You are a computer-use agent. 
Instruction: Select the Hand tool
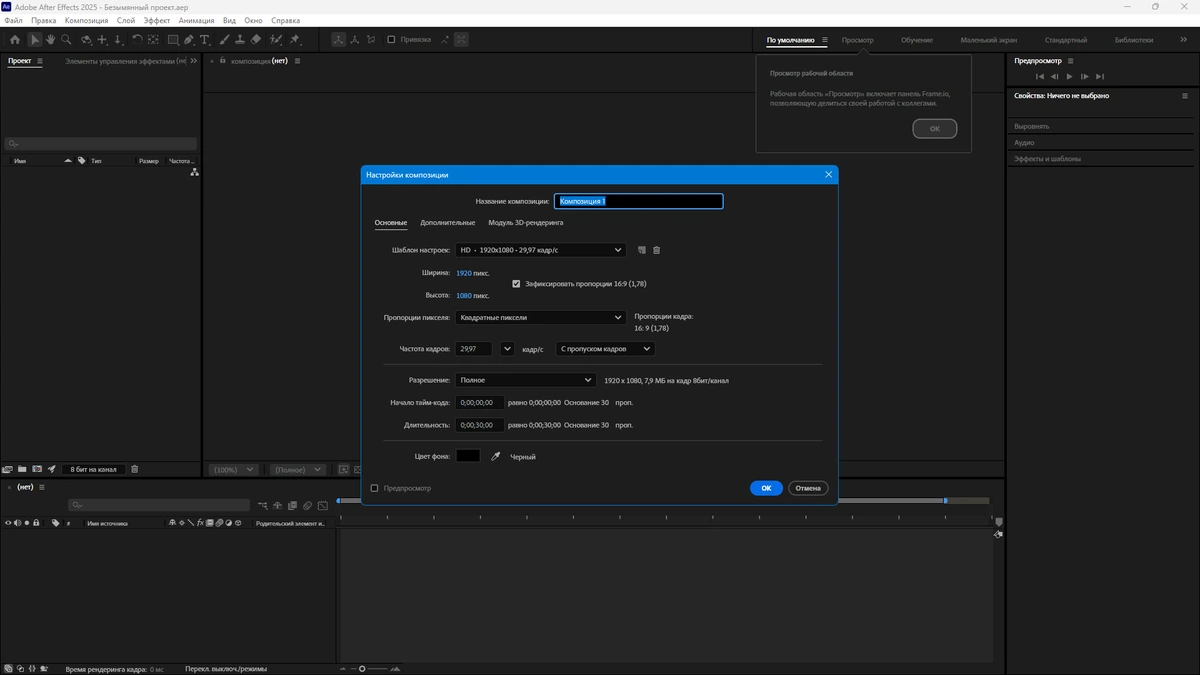(x=50, y=40)
